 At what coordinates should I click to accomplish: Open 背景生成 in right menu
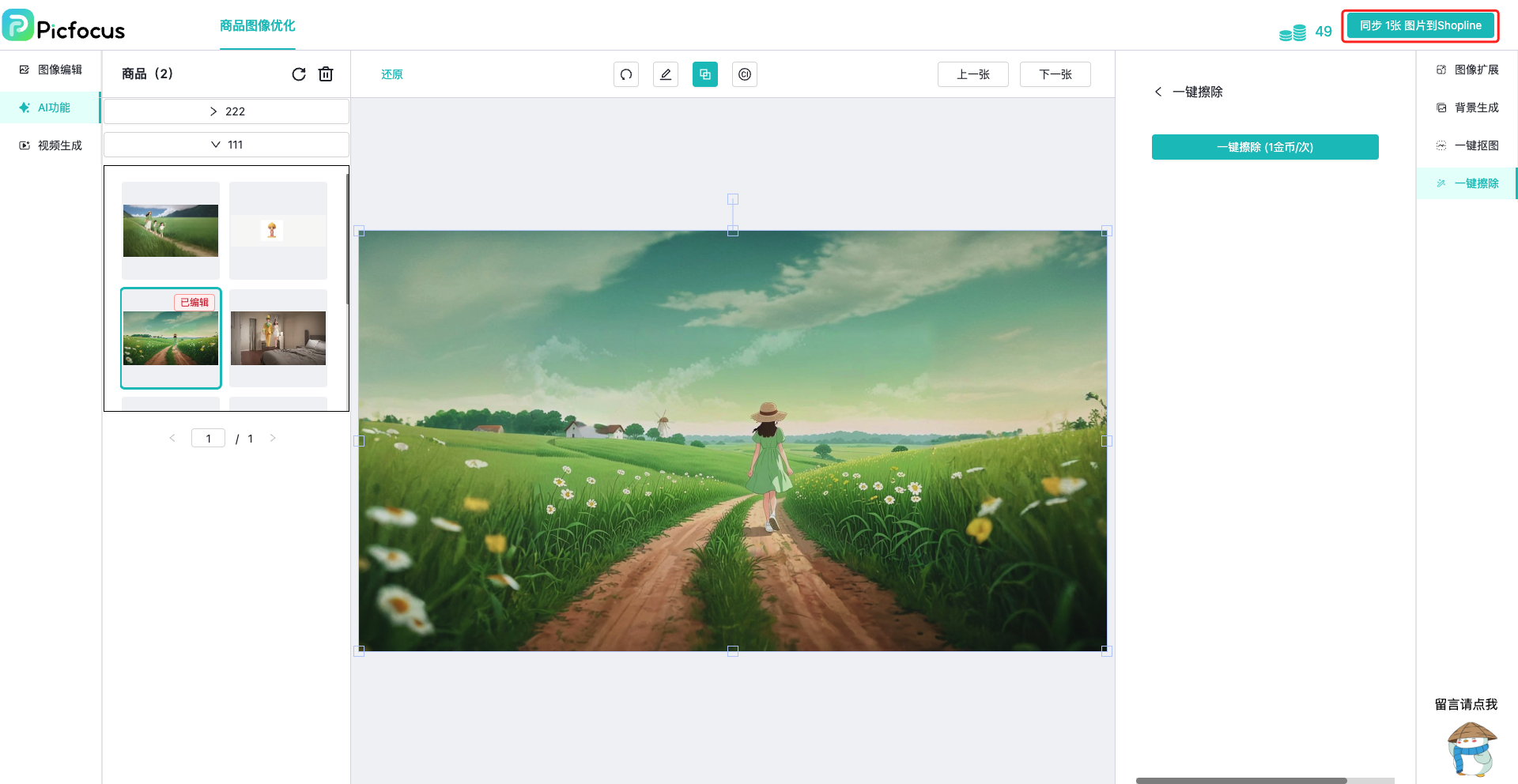[1467, 107]
